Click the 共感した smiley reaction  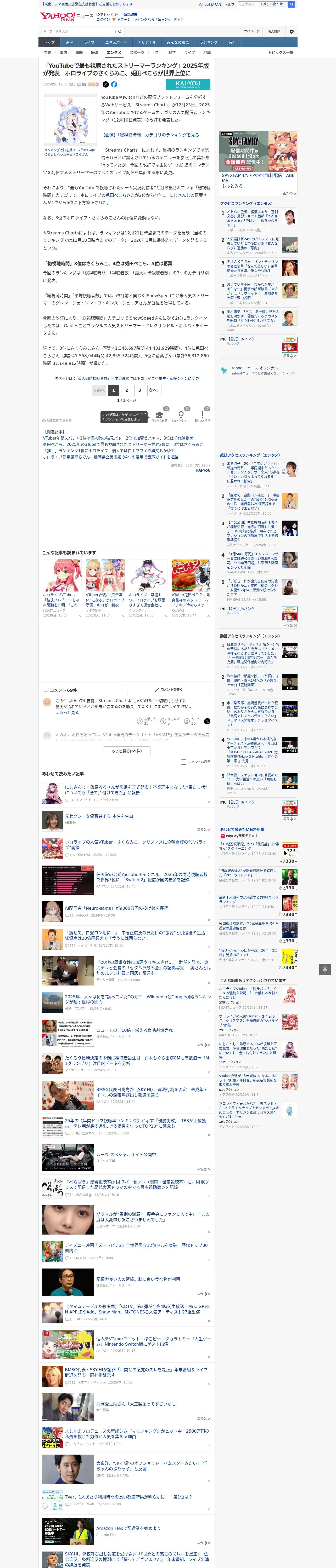pyautogui.click(x=140, y=721)
